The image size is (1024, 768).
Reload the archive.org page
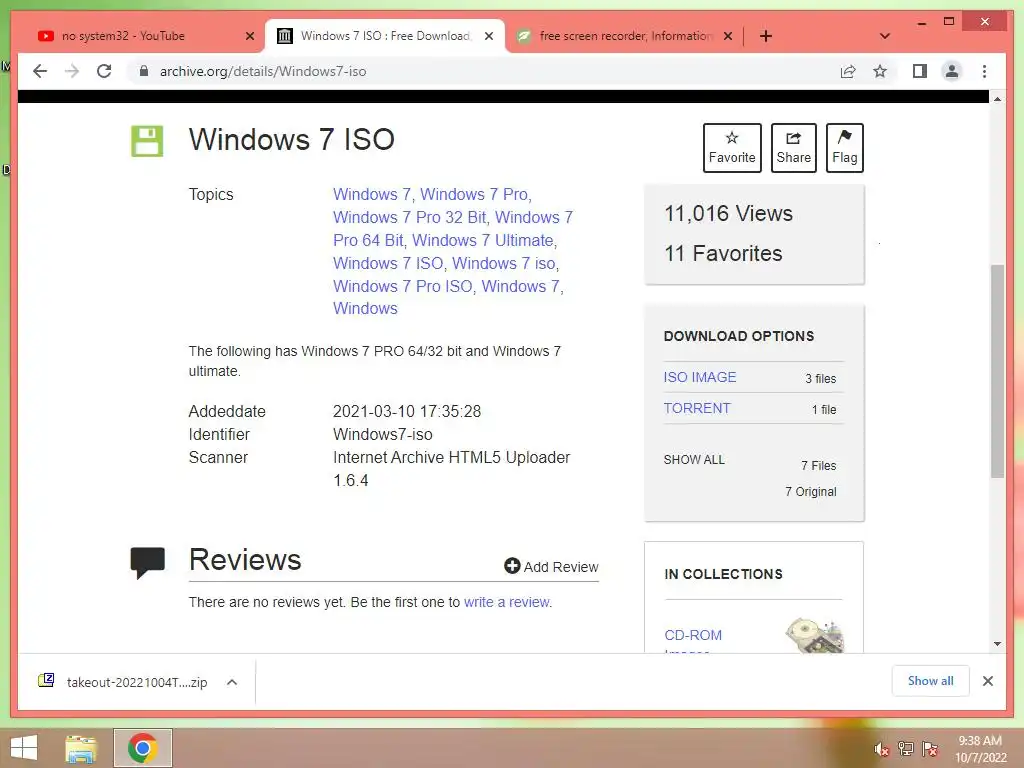click(x=104, y=71)
